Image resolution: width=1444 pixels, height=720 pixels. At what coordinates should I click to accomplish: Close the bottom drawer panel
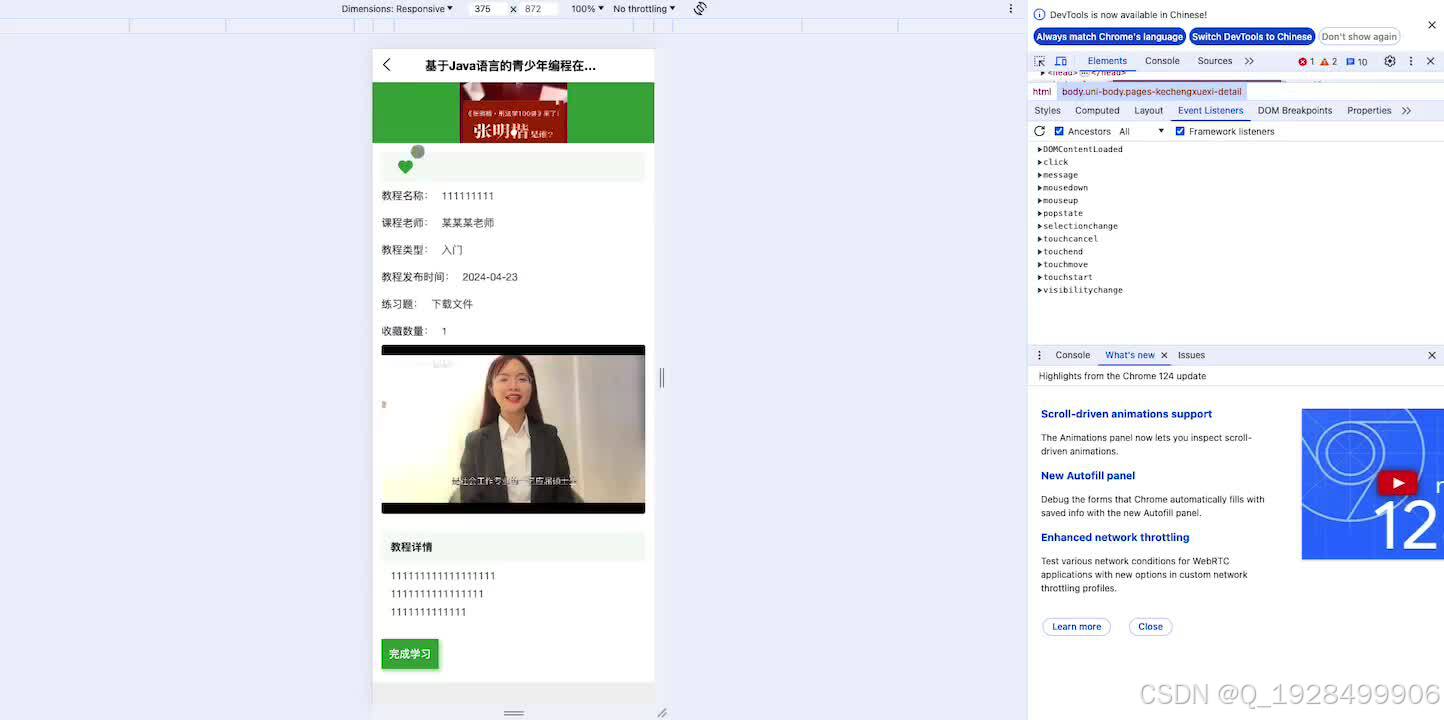pyautogui.click(x=1431, y=355)
